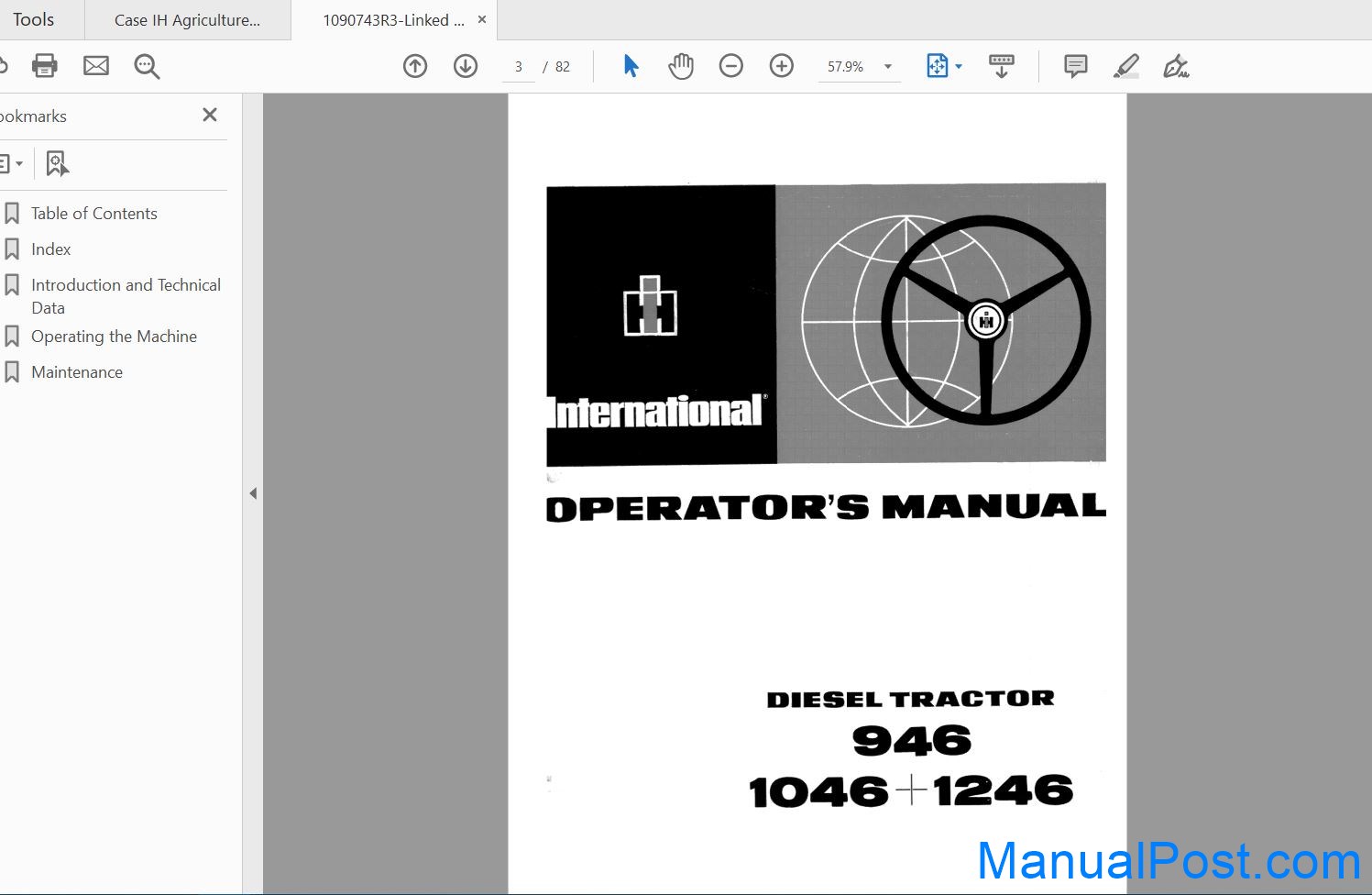Add a sticky note comment
This screenshot has height=895, width=1372.
(x=1076, y=66)
